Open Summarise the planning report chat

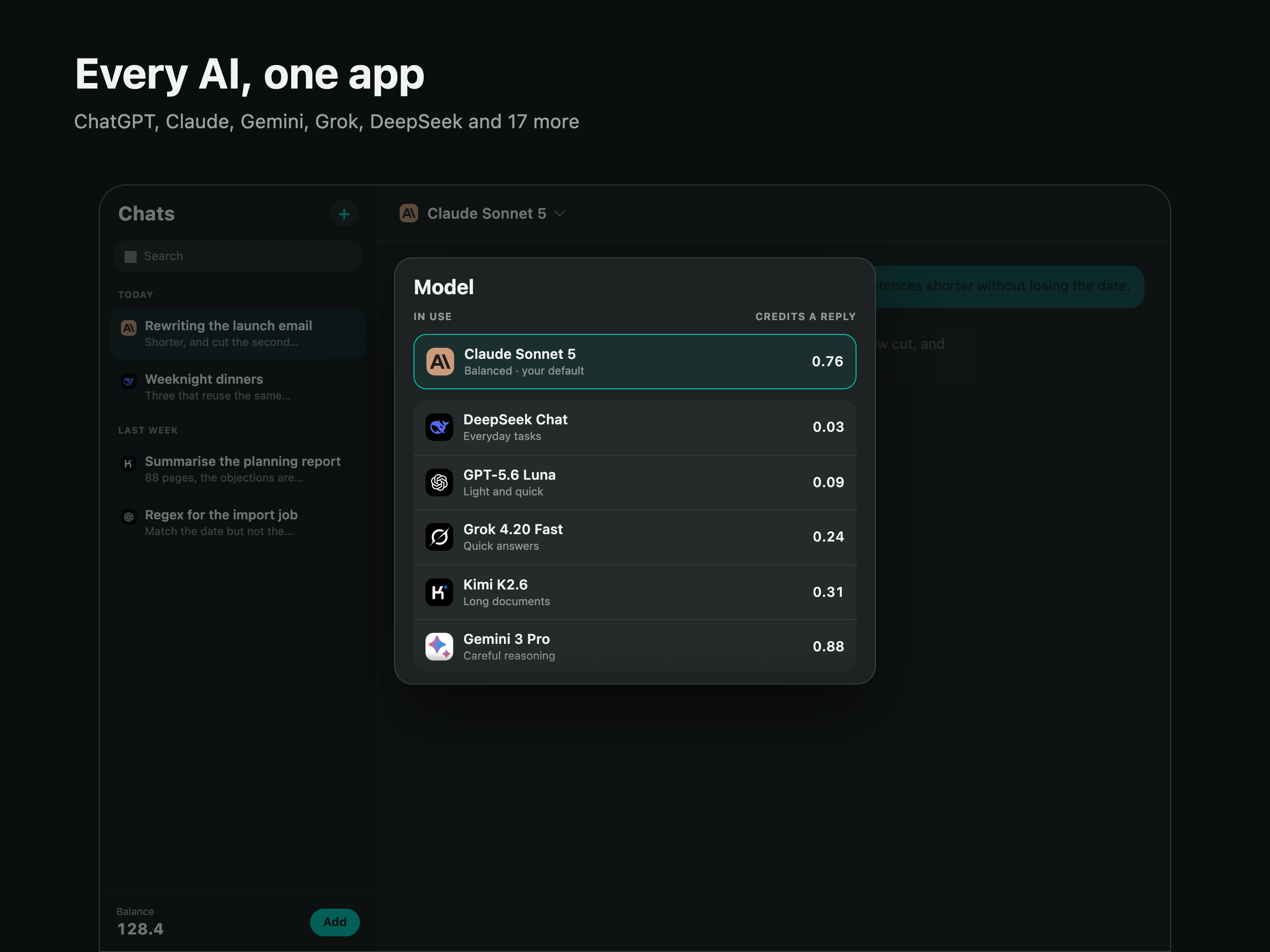pyautogui.click(x=238, y=469)
